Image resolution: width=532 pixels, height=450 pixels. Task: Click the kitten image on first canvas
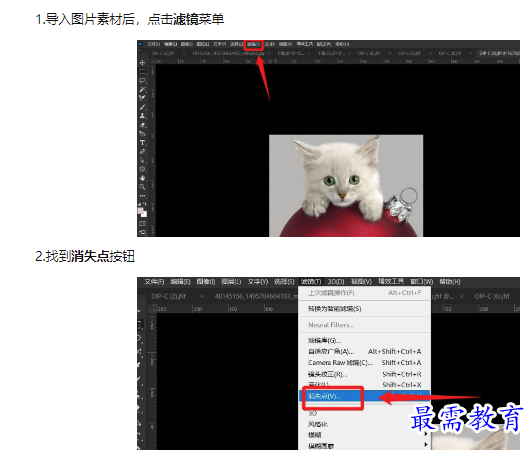click(346, 186)
